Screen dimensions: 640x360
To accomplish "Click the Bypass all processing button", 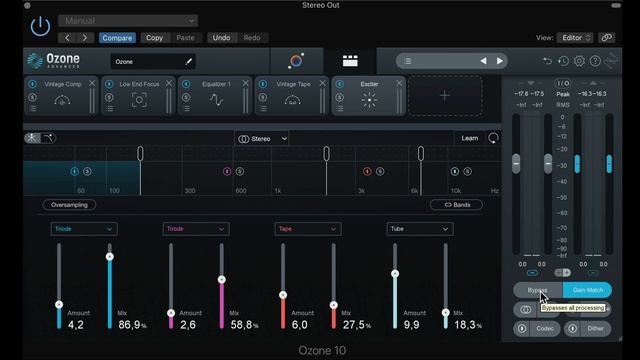I will pos(538,290).
